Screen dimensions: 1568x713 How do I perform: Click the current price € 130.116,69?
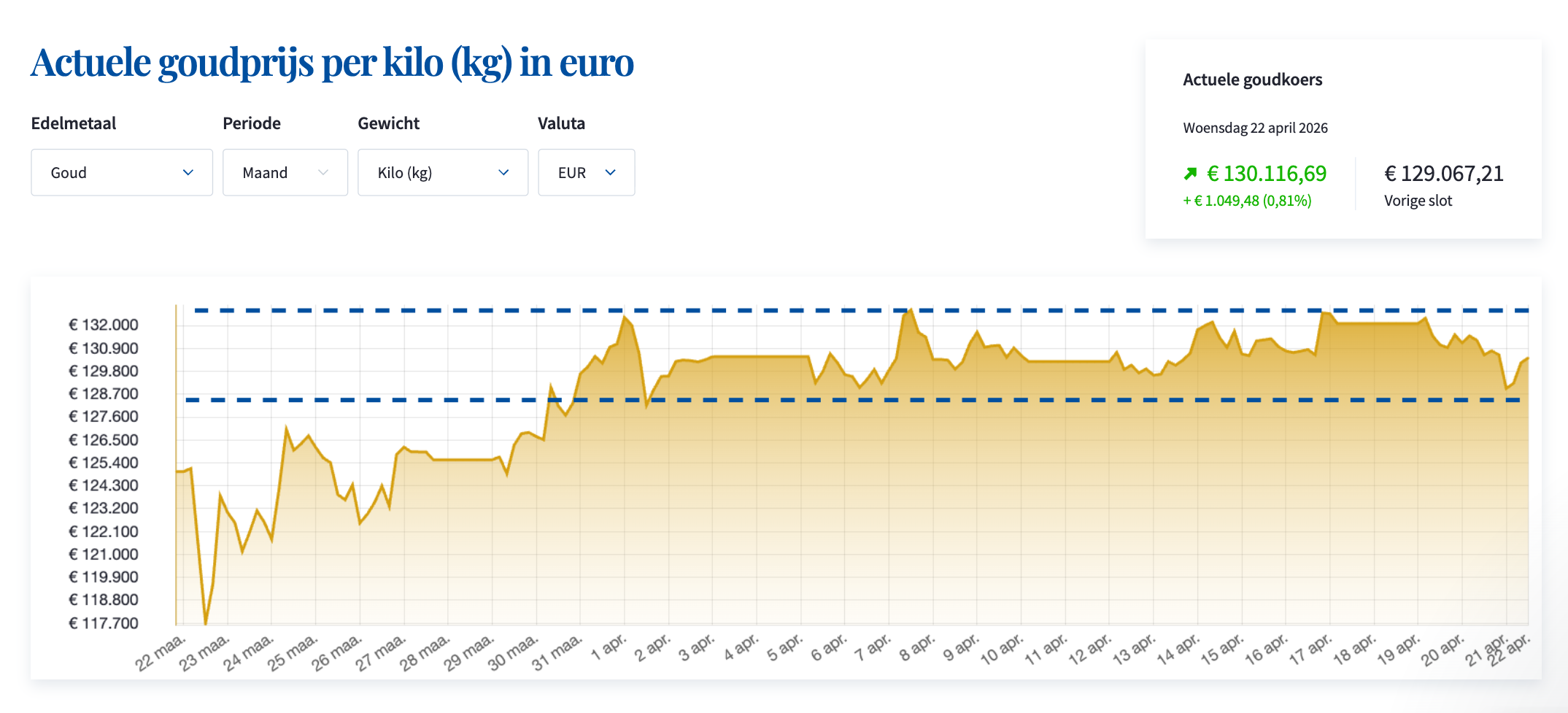(x=1267, y=174)
